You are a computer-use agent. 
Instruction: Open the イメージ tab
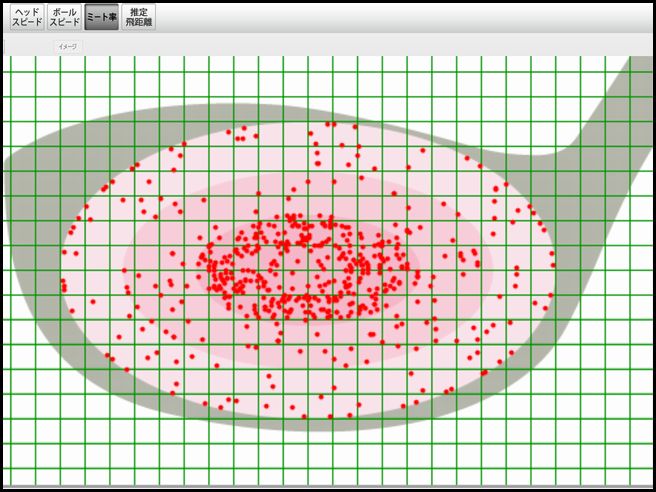(x=68, y=47)
